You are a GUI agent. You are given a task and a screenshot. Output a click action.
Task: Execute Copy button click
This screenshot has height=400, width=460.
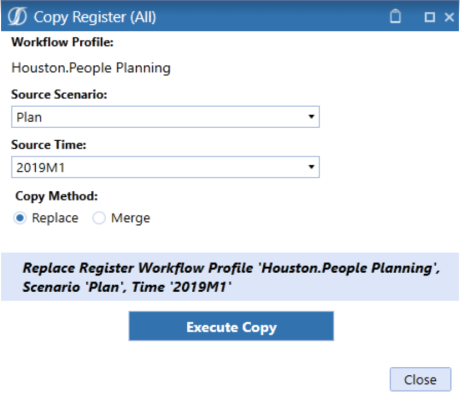[x=231, y=326]
